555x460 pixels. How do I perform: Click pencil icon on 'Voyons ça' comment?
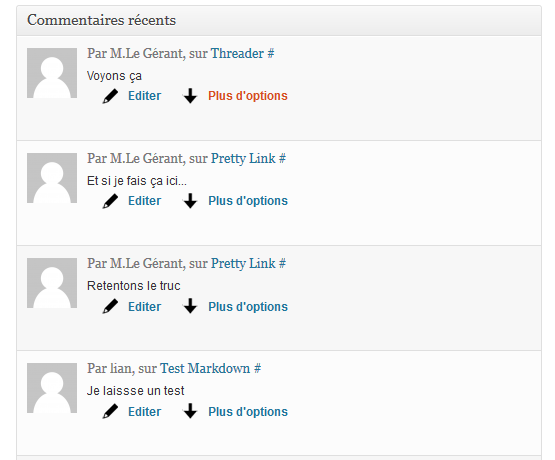pos(110,96)
